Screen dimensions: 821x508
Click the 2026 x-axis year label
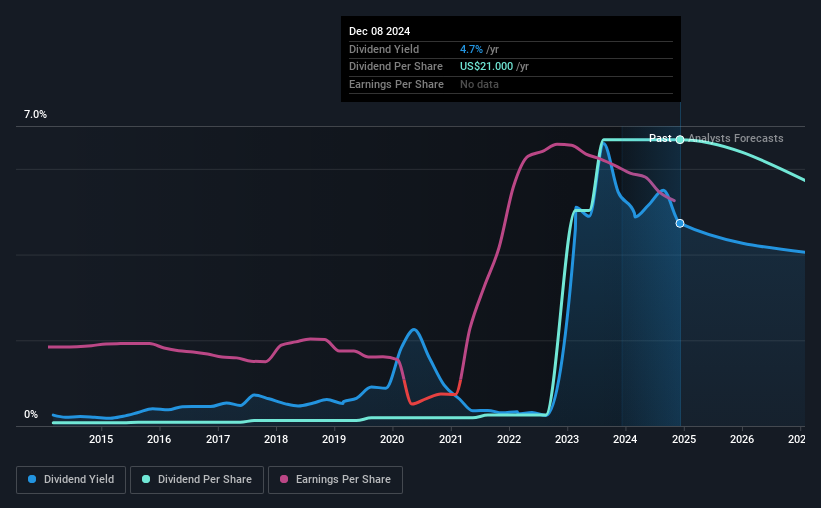pos(742,439)
